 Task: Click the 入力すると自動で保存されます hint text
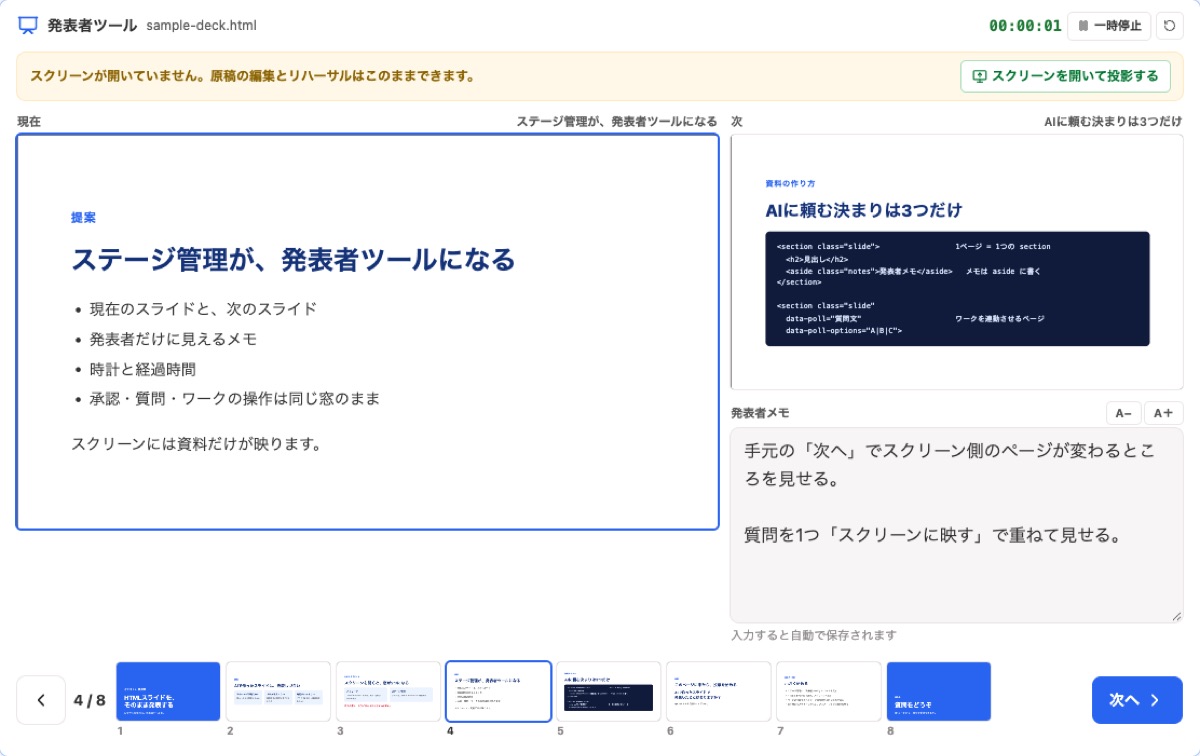point(814,635)
